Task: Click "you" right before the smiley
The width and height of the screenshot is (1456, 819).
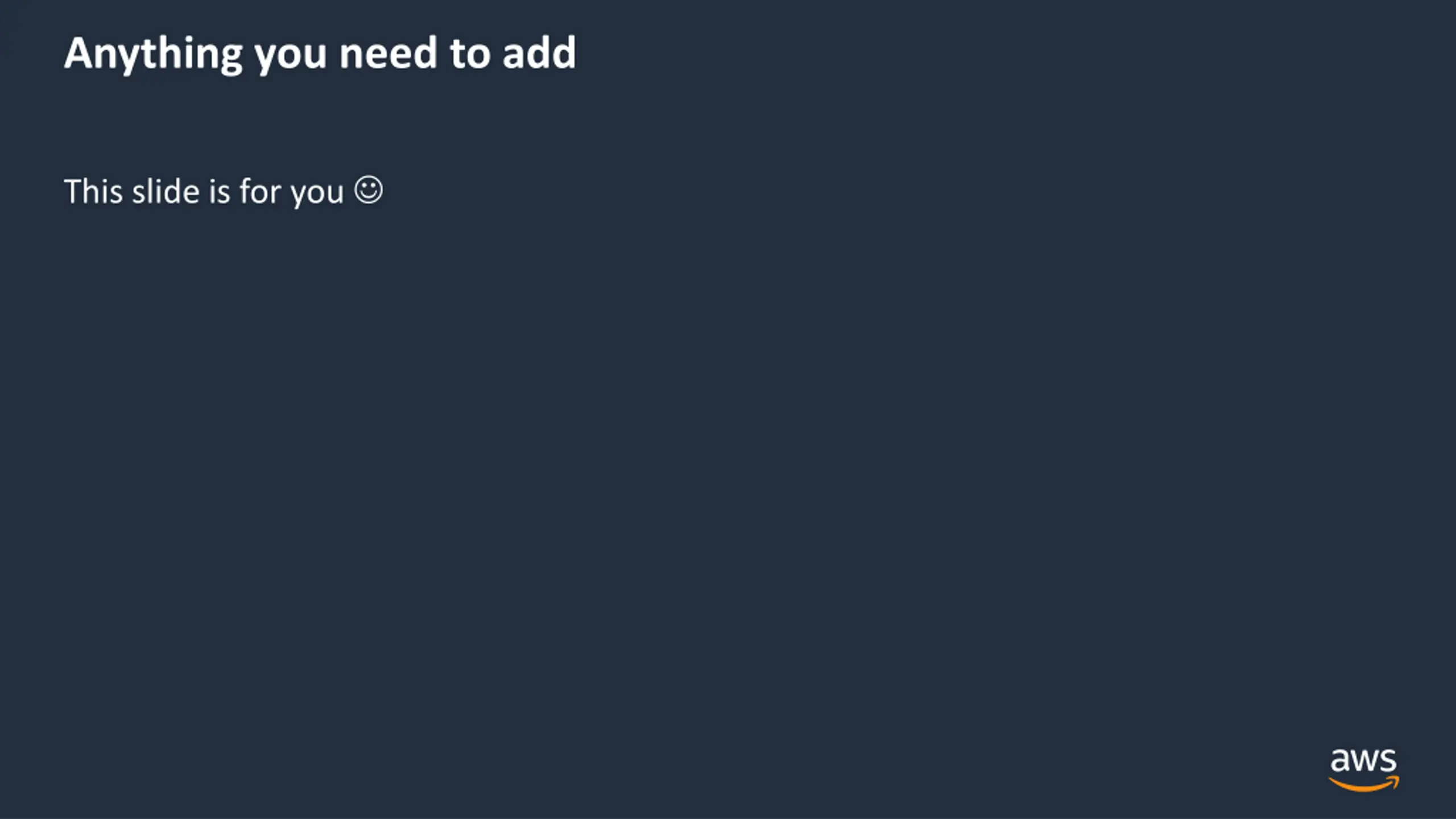Action: pyautogui.click(x=317, y=195)
